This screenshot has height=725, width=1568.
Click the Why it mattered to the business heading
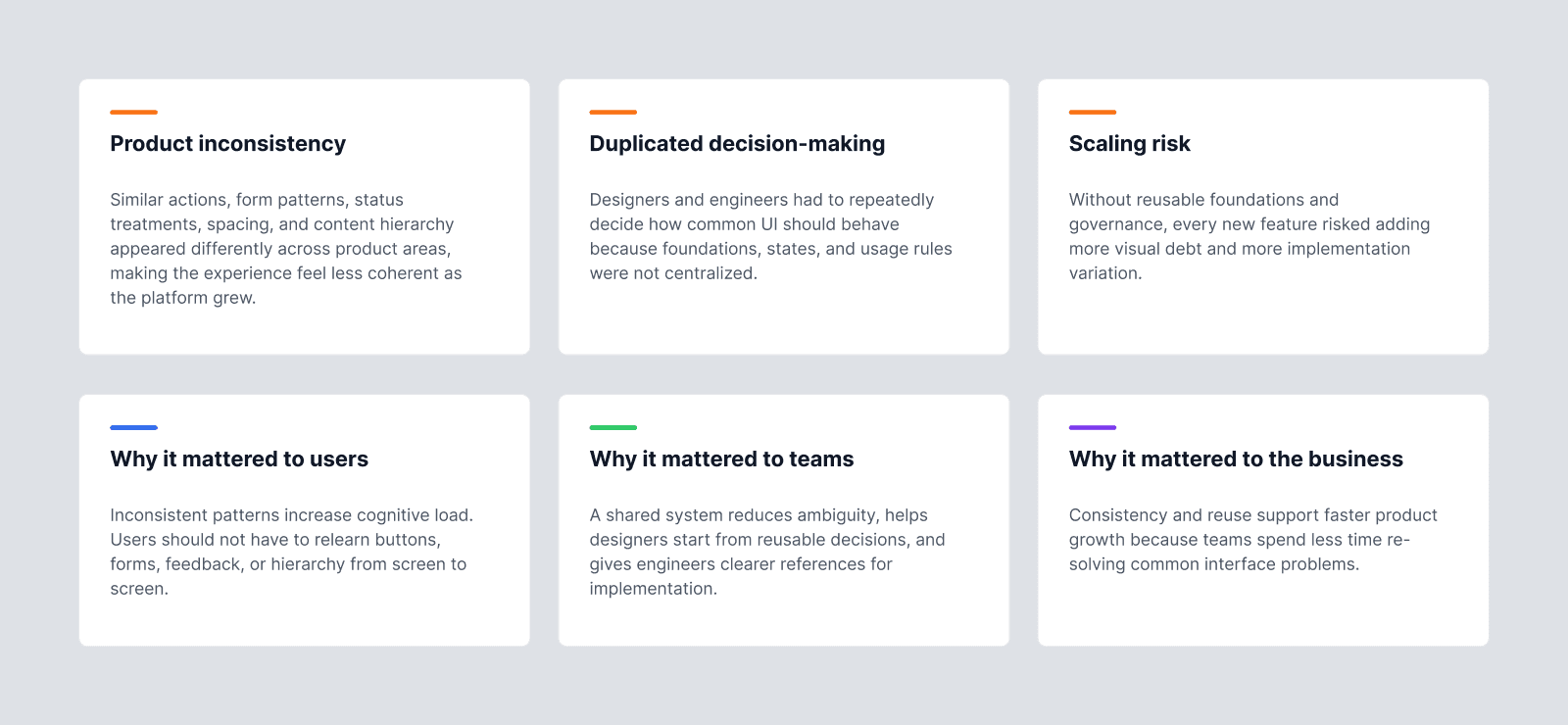coord(1236,459)
